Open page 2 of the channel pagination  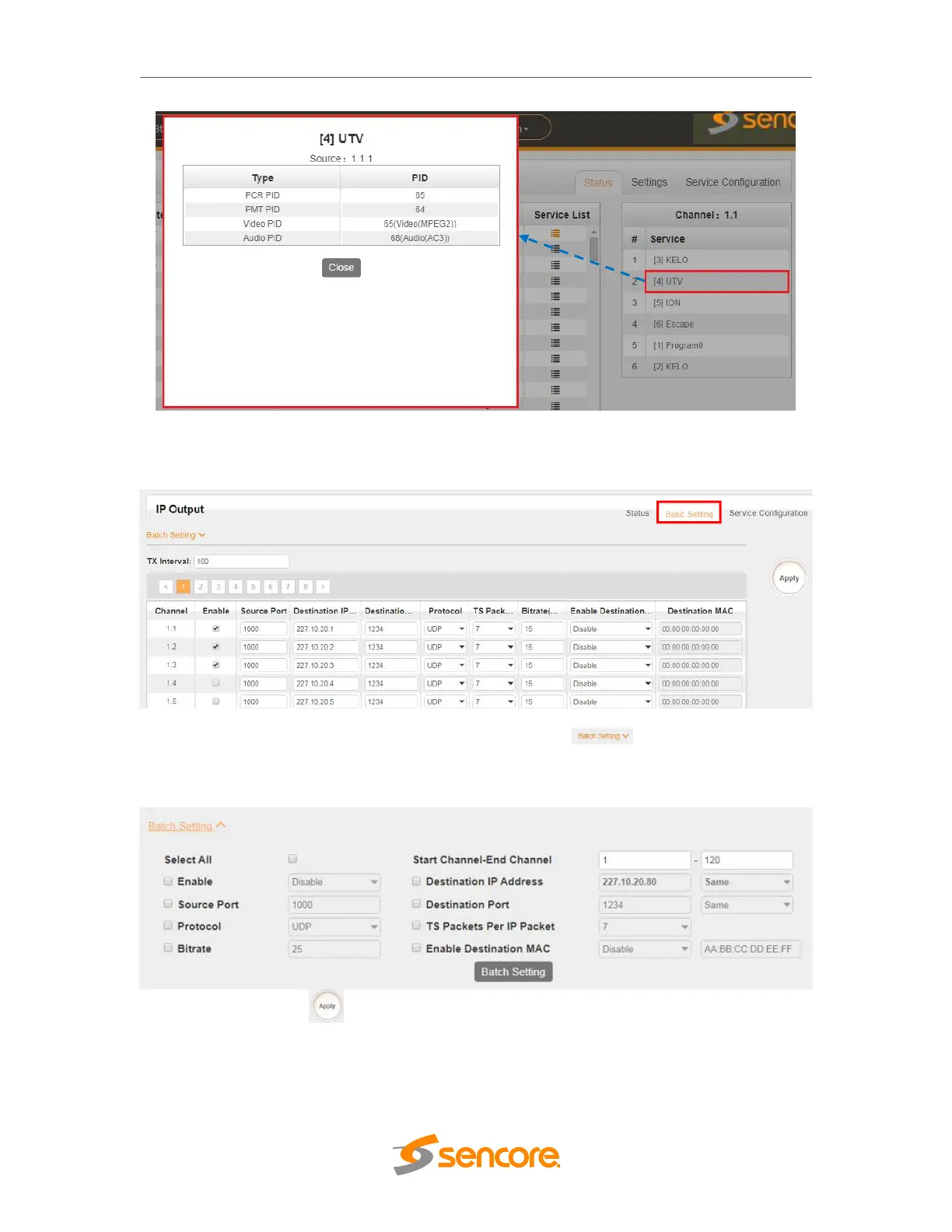(x=201, y=586)
